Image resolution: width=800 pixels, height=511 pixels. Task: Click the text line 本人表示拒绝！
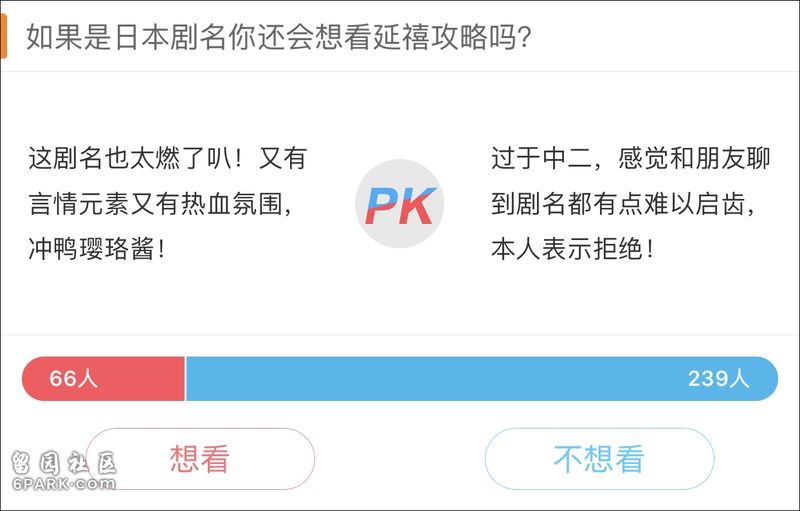[572, 249]
